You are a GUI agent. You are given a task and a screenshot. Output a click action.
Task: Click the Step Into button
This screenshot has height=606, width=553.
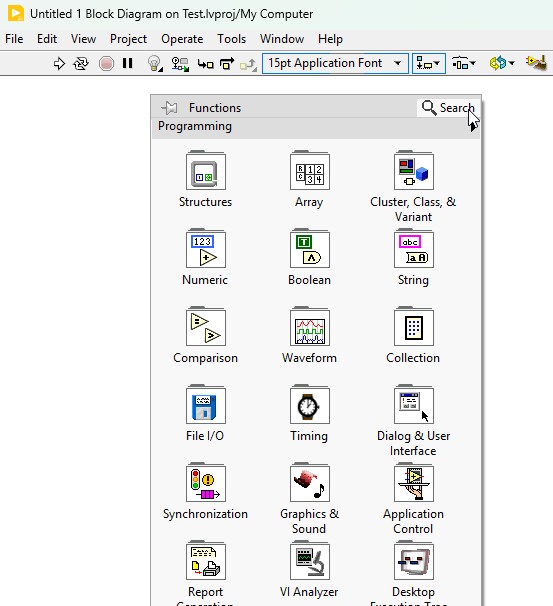[205, 64]
